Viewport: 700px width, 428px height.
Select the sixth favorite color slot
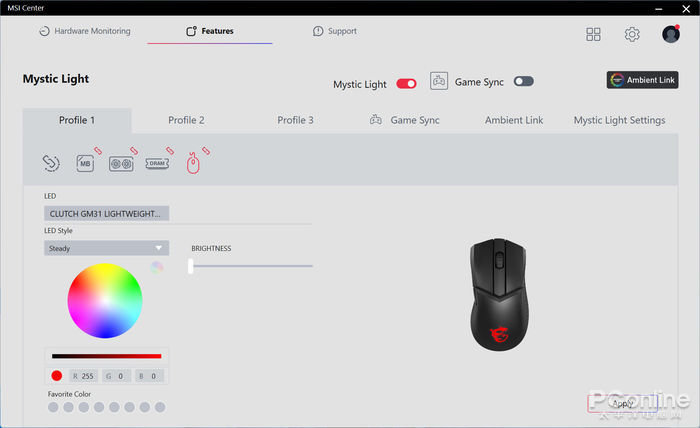tap(129, 407)
